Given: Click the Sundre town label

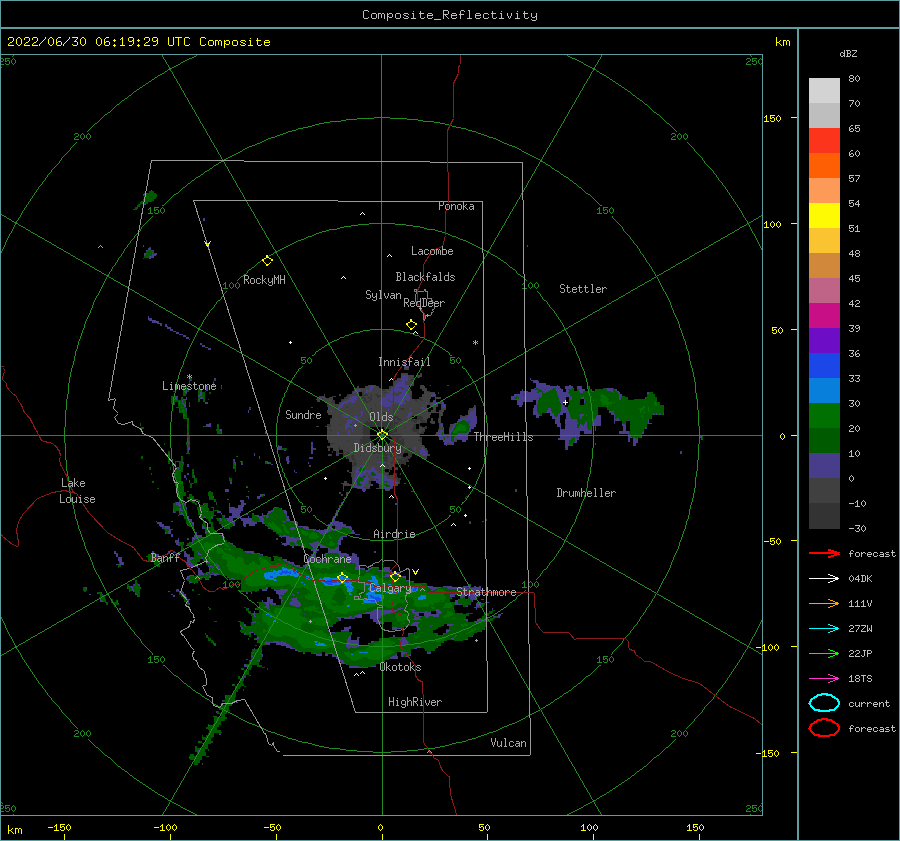Looking at the screenshot, I should point(304,414).
